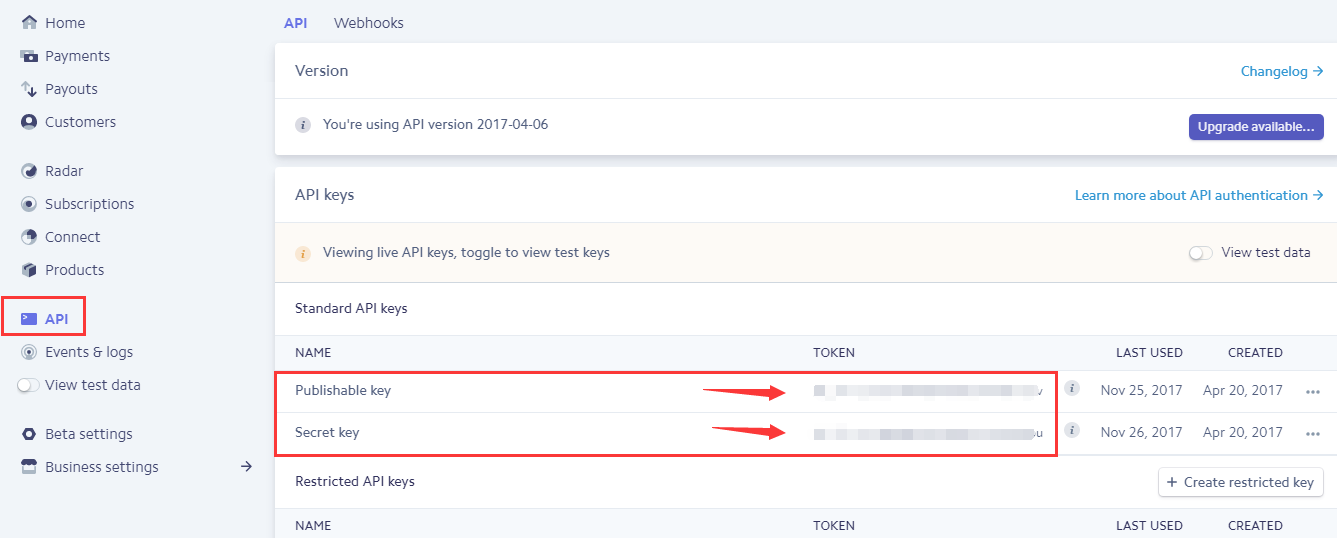The width and height of the screenshot is (1337, 538).
Task: Click Create restricted key button
Action: coord(1240,482)
